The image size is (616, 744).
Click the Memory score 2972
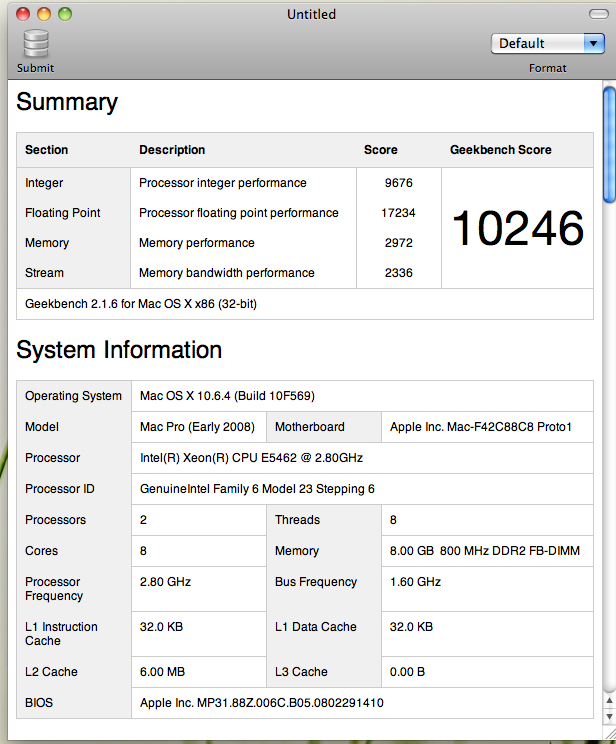point(399,242)
